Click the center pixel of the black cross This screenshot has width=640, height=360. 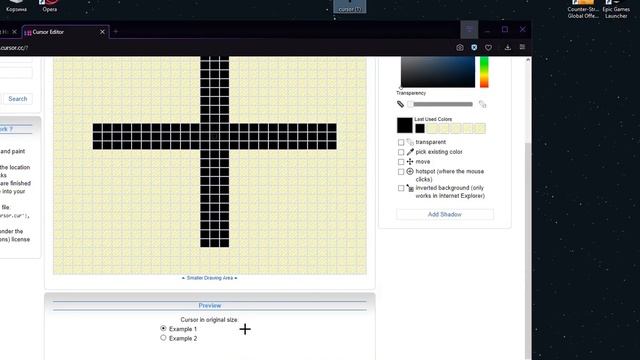pos(215,136)
